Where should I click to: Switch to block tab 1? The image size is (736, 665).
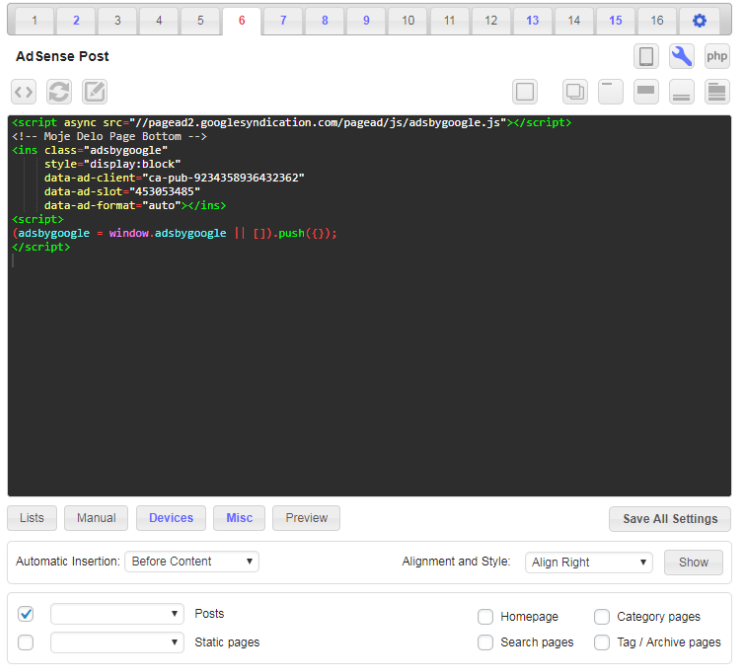[x=35, y=21]
